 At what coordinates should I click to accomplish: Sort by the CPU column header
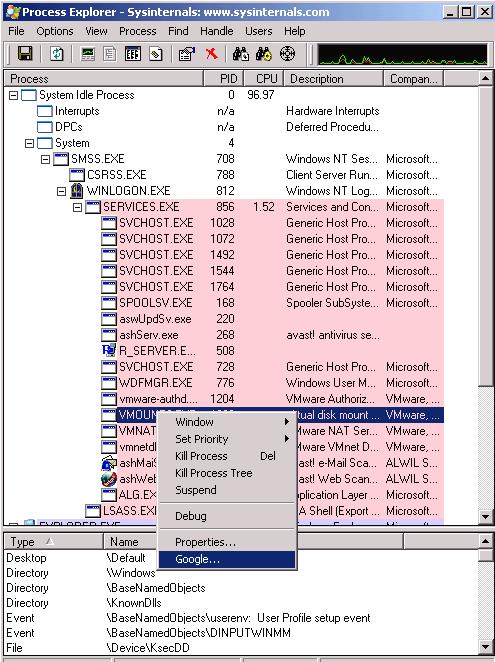coord(264,79)
